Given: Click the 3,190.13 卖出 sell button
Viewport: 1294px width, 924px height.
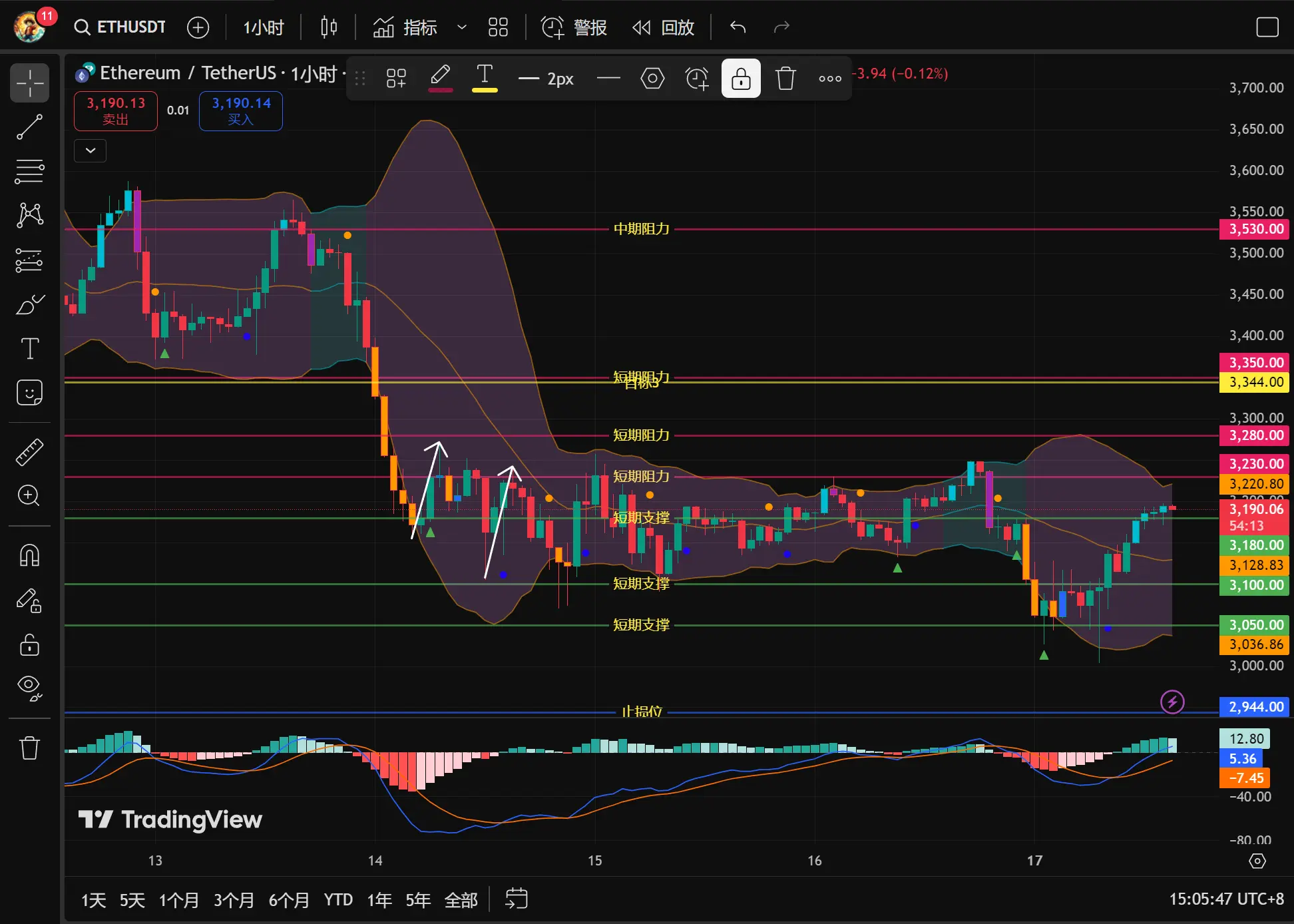Looking at the screenshot, I should (116, 111).
